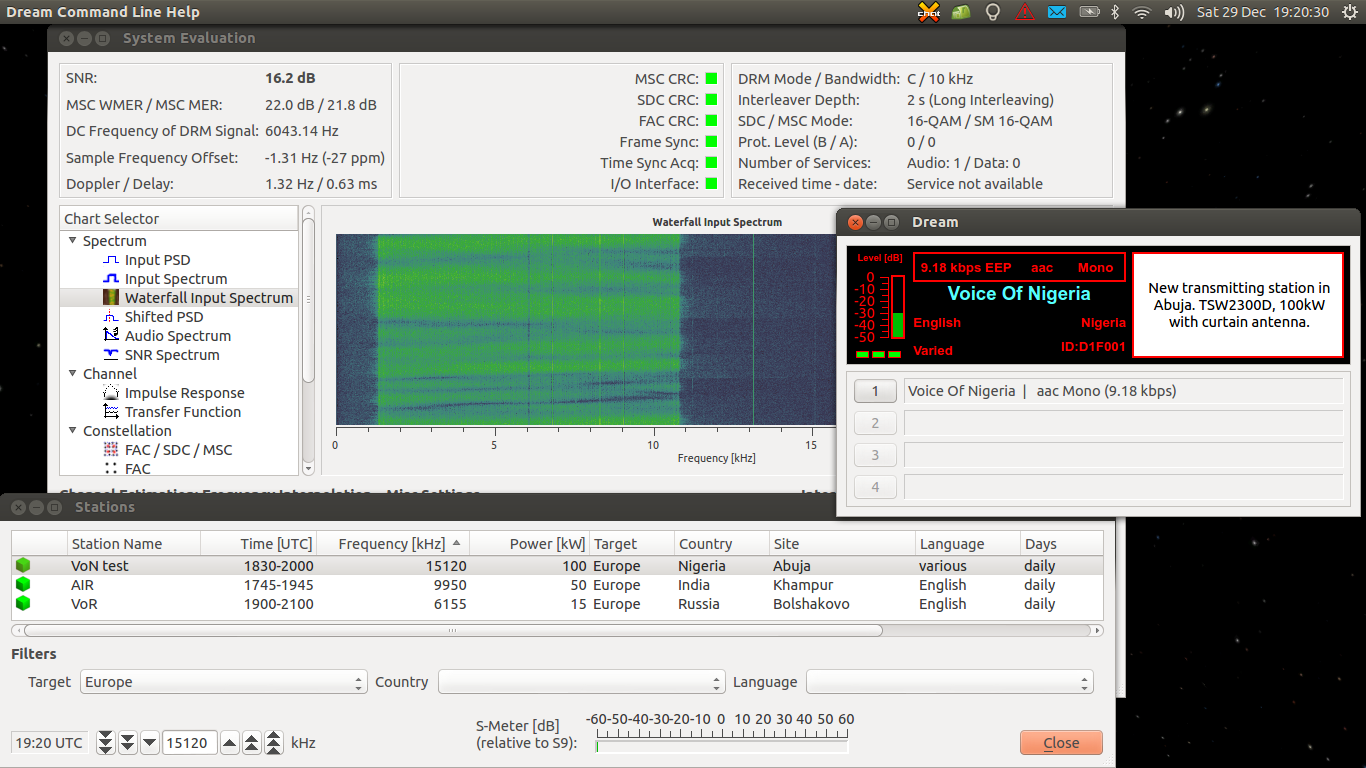Click service button 3 in Dream window
Viewport: 1366px width, 768px height.
(875, 455)
